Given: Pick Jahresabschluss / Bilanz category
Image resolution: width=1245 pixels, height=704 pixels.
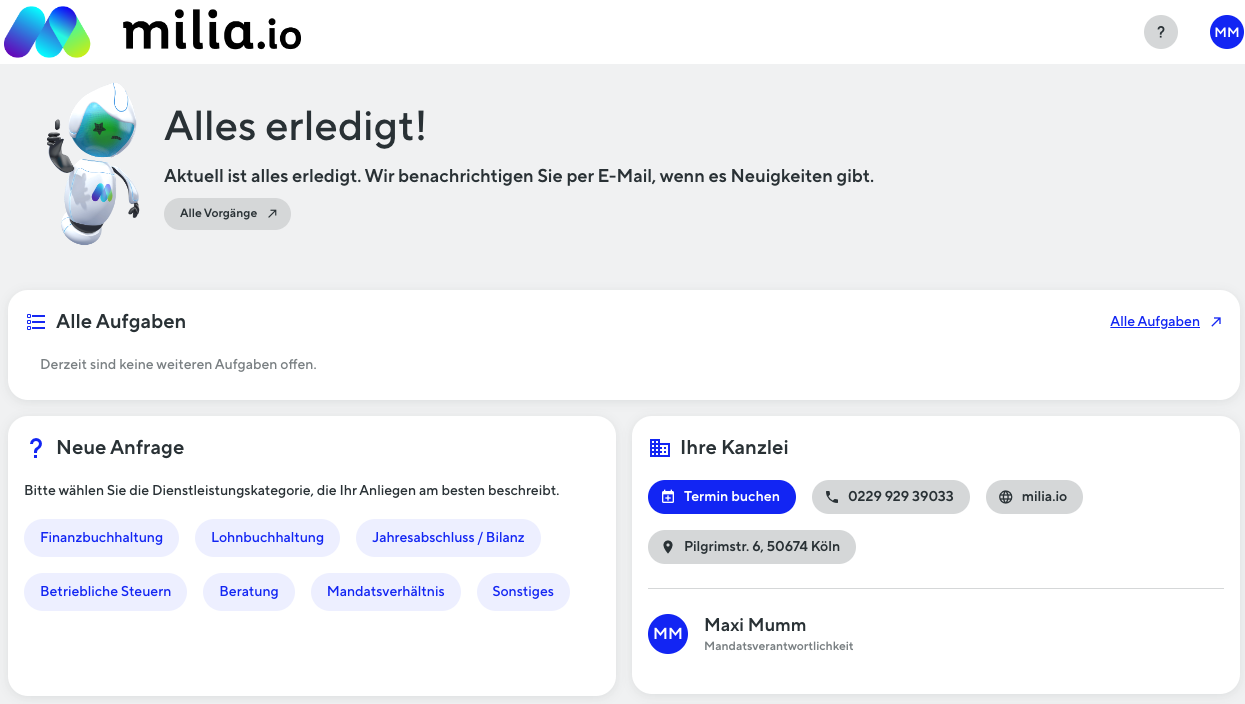Looking at the screenshot, I should [x=448, y=538].
